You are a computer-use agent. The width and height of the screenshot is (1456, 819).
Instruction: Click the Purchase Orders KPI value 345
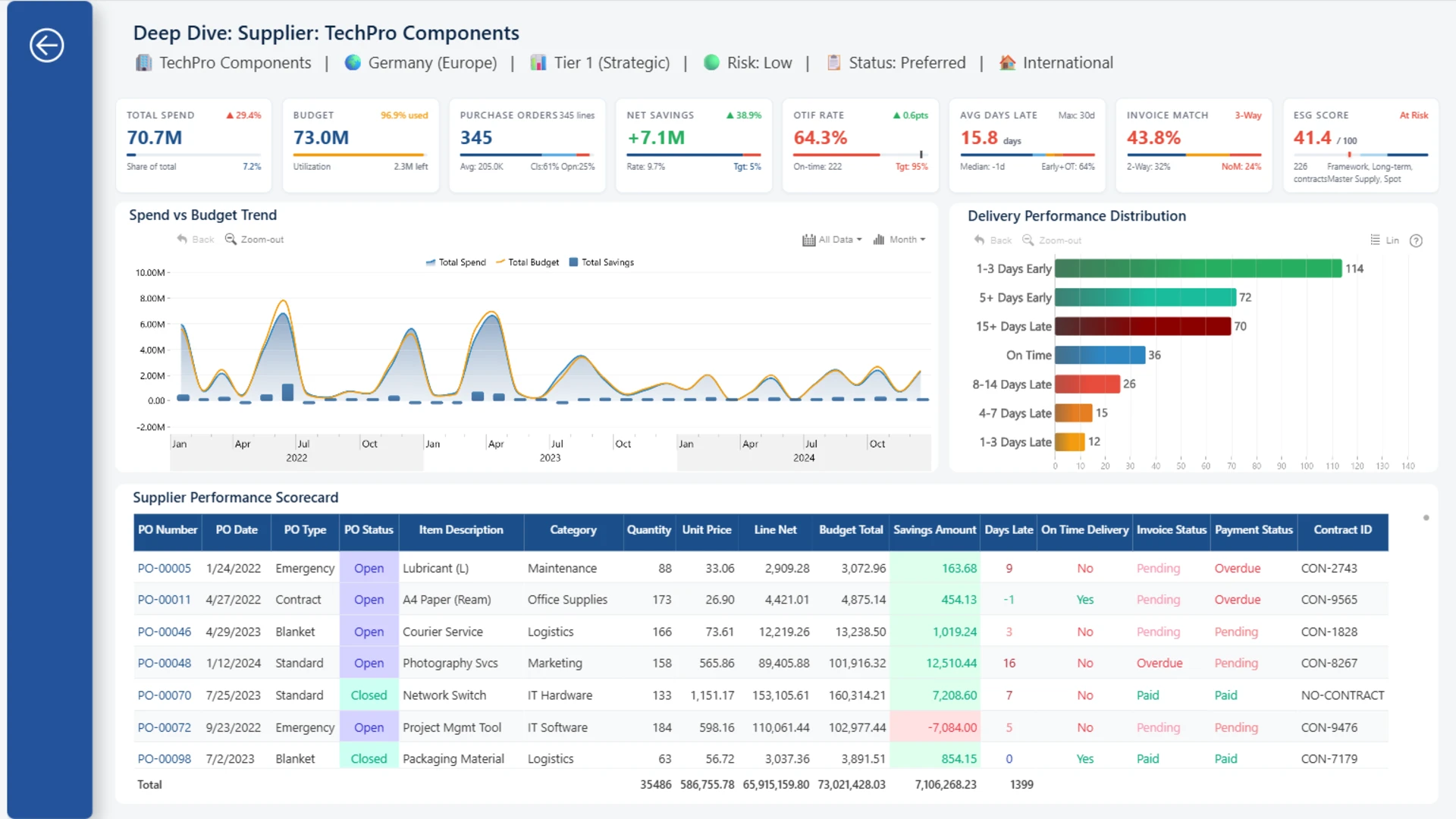click(x=476, y=138)
